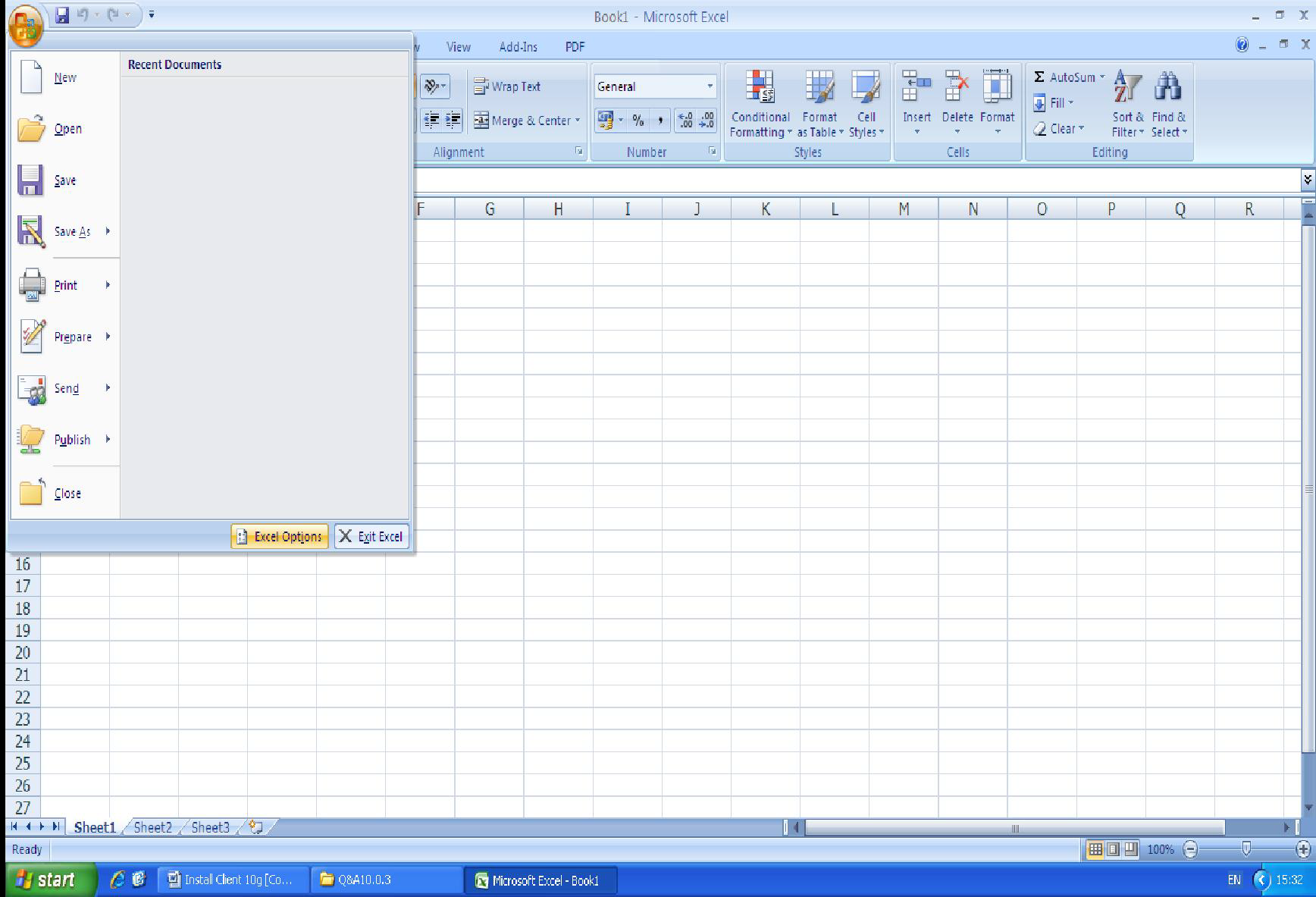
Task: Expand the Prepare submenu arrow
Action: coord(108,337)
